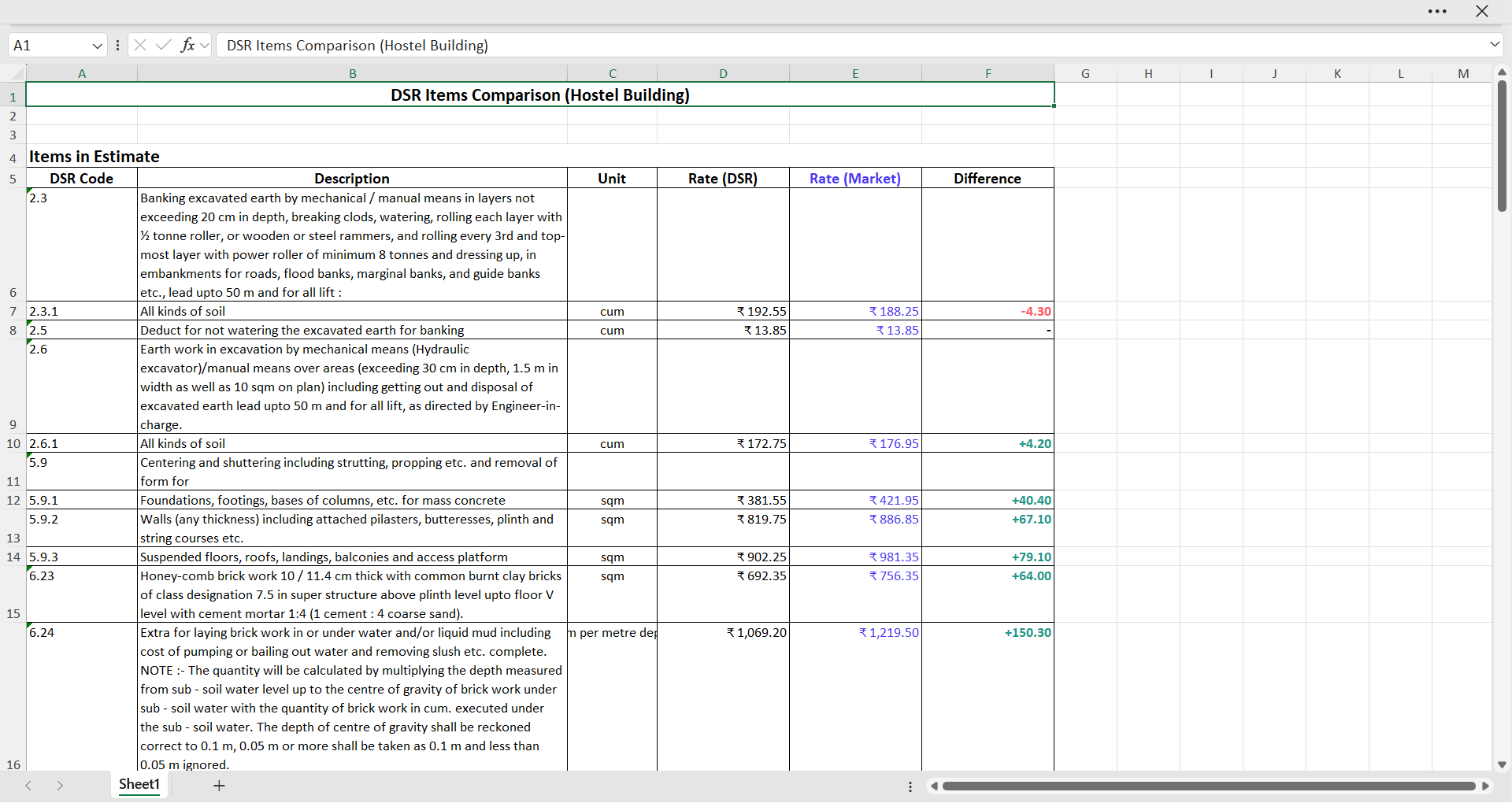
Task: Select column G header
Action: click(1085, 74)
